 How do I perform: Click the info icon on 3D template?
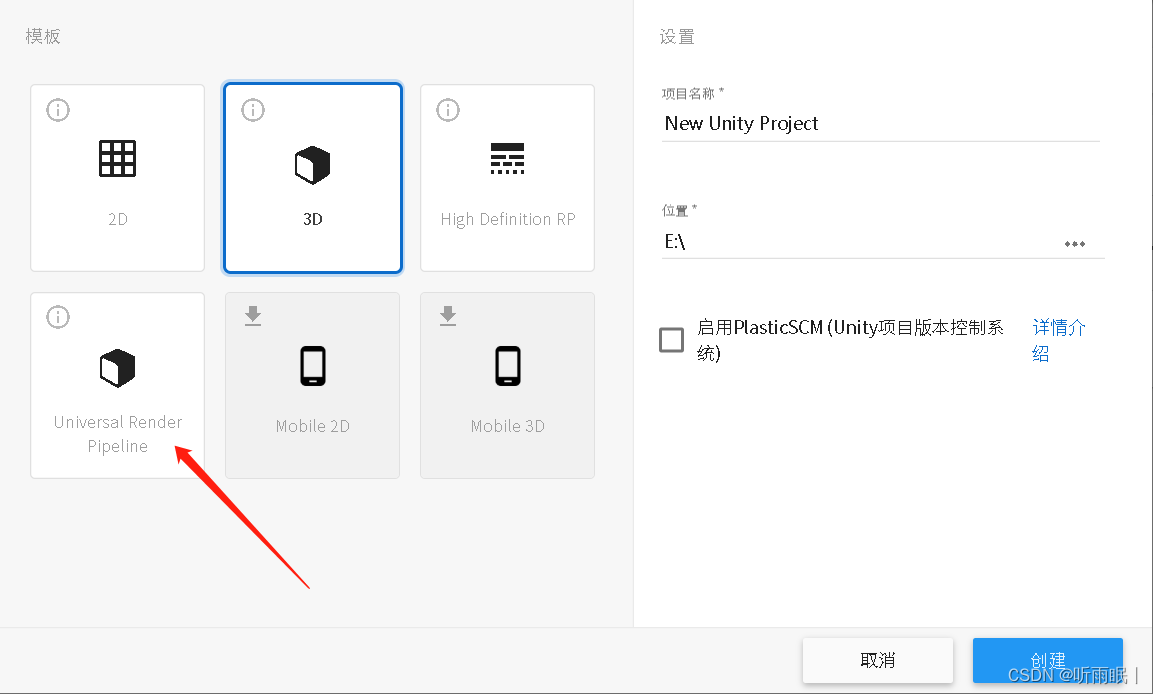click(253, 110)
